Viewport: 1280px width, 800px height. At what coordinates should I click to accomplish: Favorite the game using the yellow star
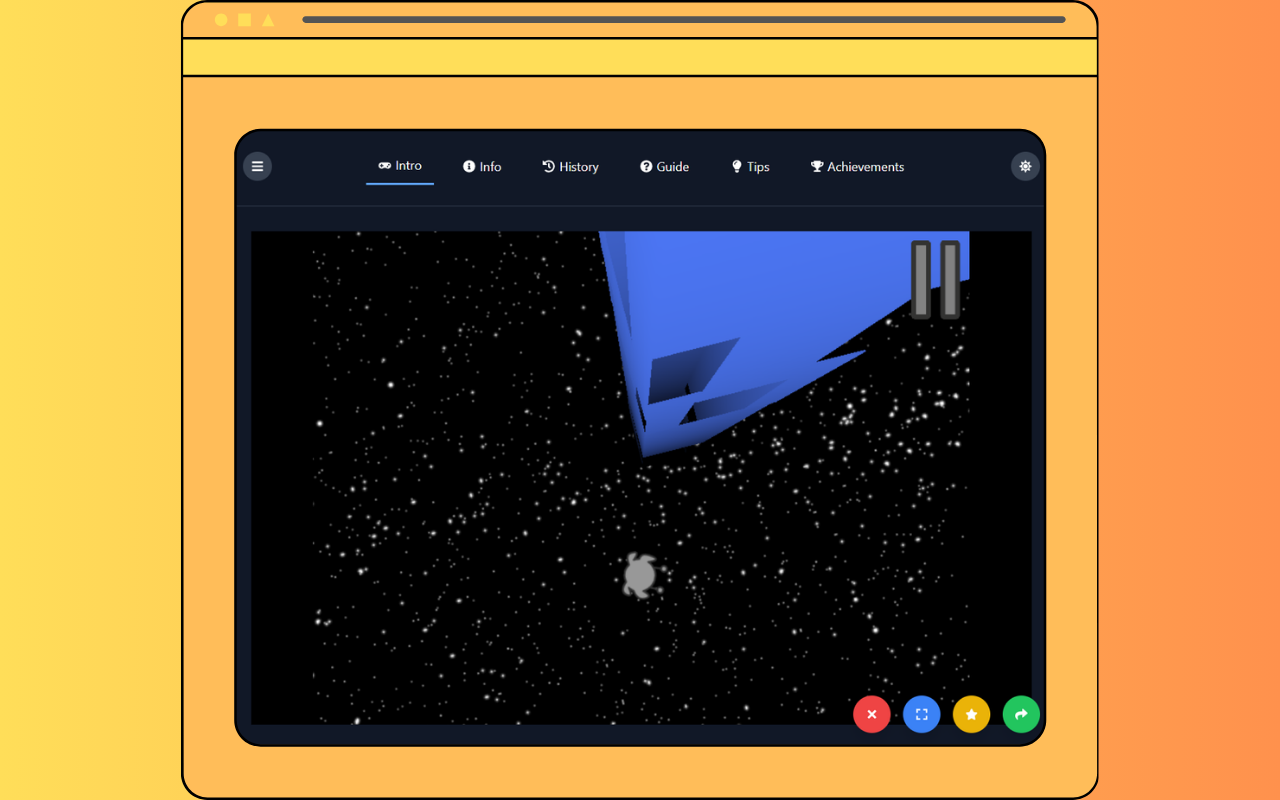(971, 714)
